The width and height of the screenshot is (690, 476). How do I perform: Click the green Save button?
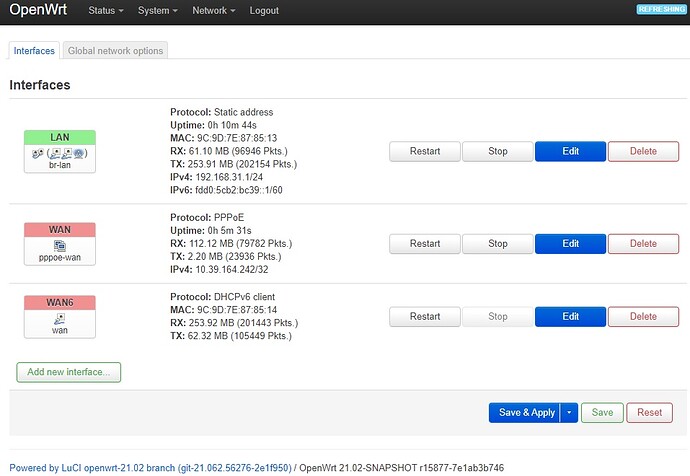[602, 413]
